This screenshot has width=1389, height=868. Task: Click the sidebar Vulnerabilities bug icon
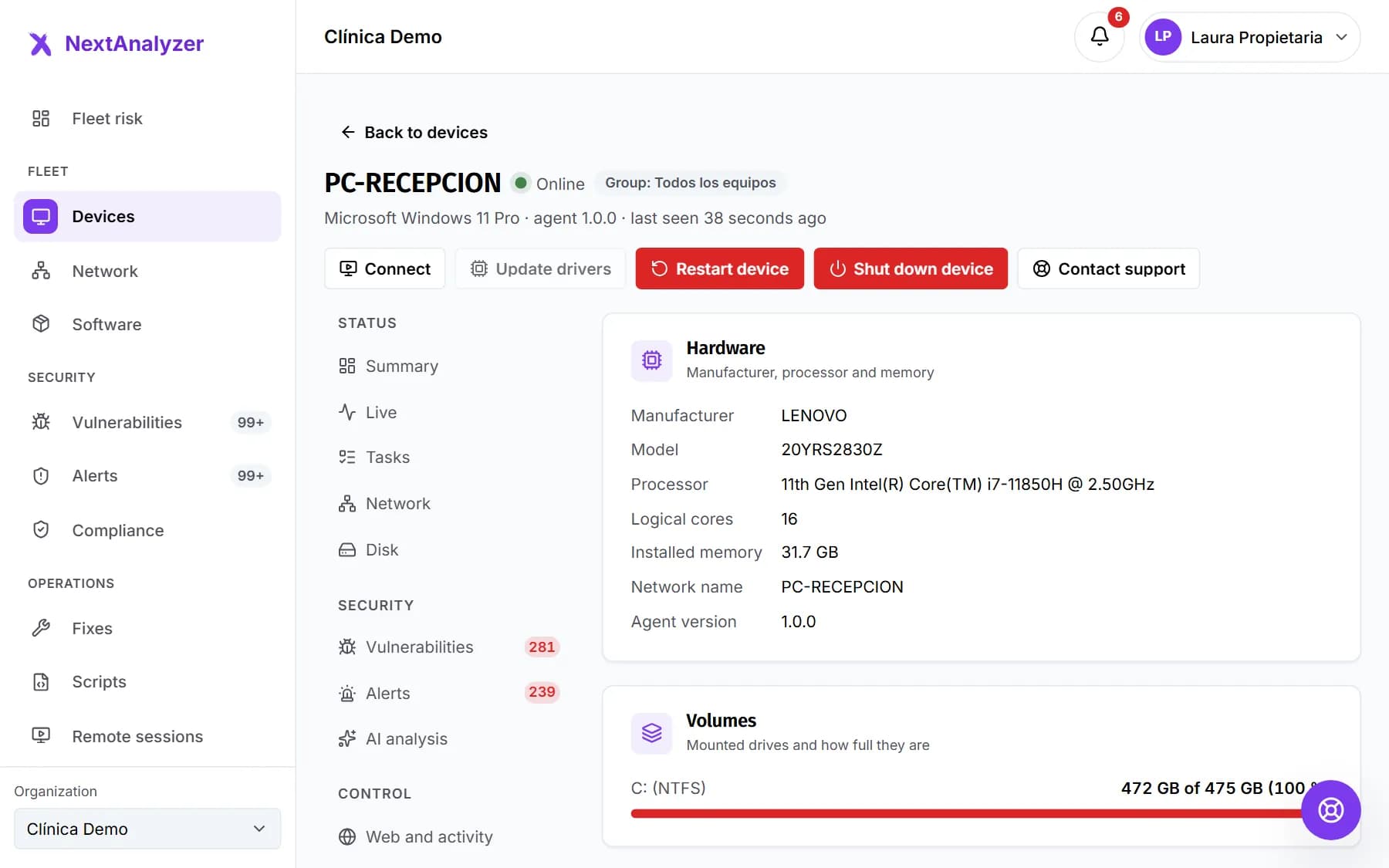tap(41, 422)
